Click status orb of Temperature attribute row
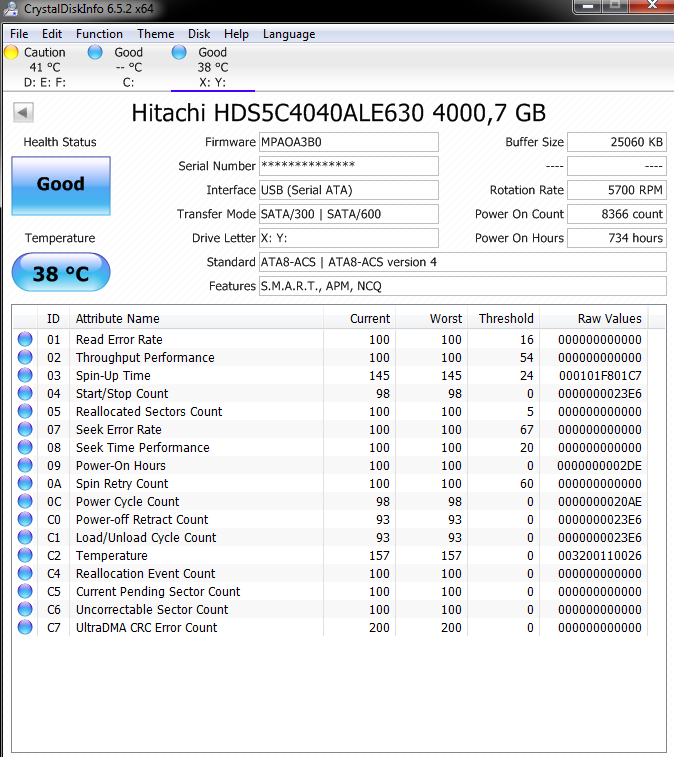Viewport: 674px width, 757px height. pyautogui.click(x=25, y=555)
